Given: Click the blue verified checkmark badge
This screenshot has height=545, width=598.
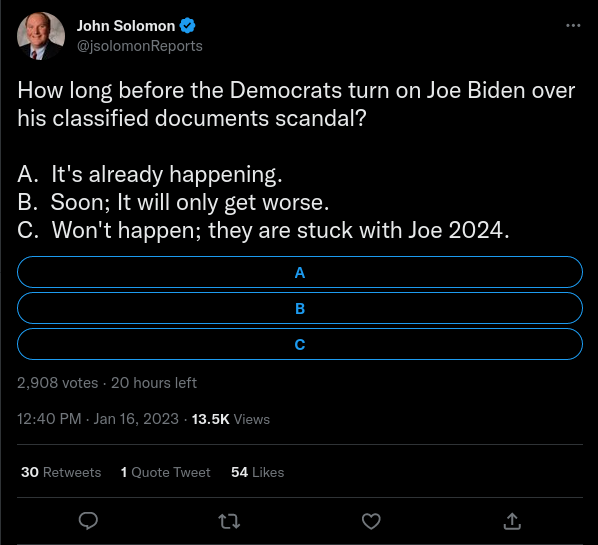Looking at the screenshot, I should coord(187,26).
